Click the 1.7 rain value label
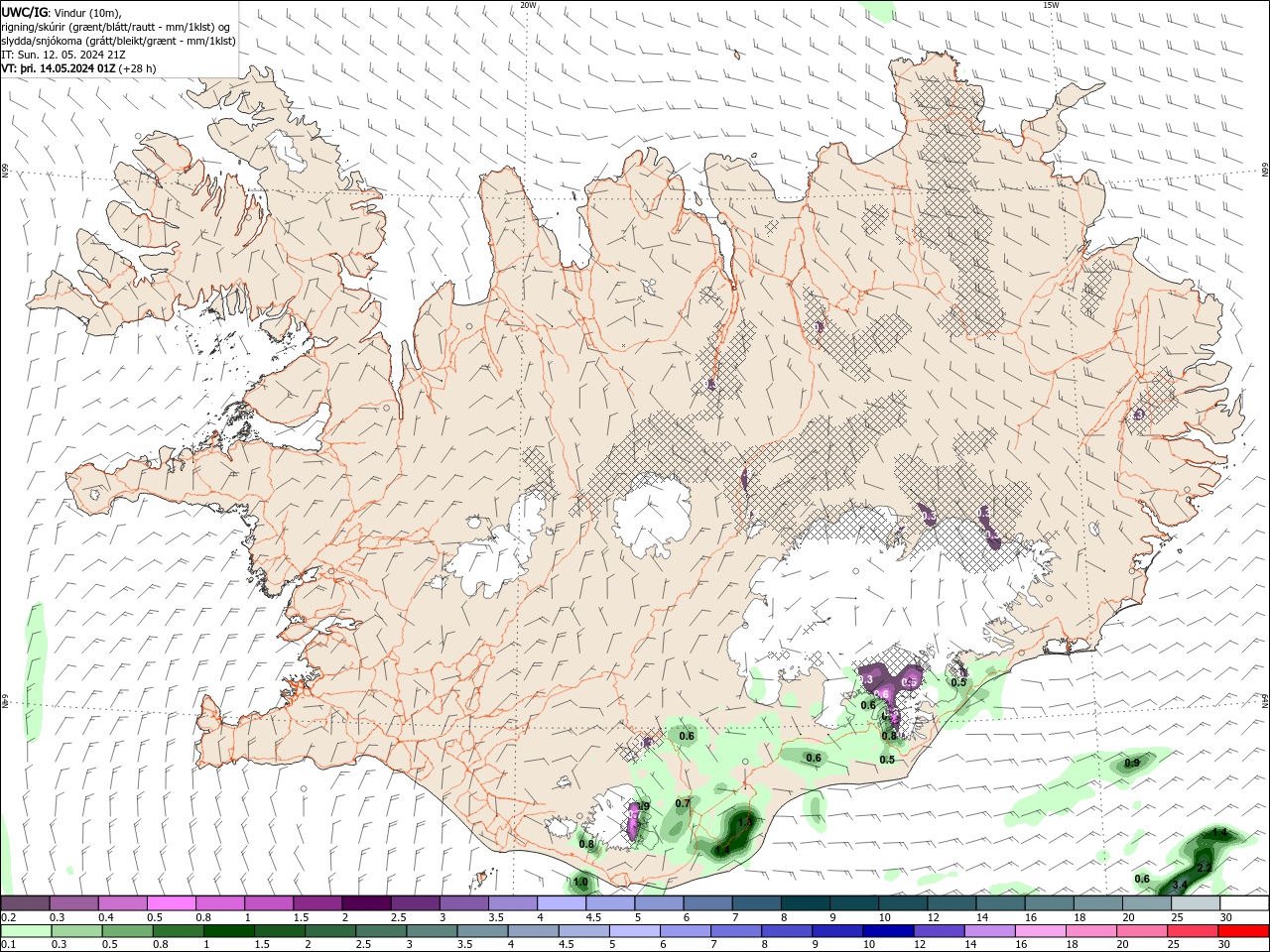The image size is (1270, 952). pyautogui.click(x=746, y=822)
